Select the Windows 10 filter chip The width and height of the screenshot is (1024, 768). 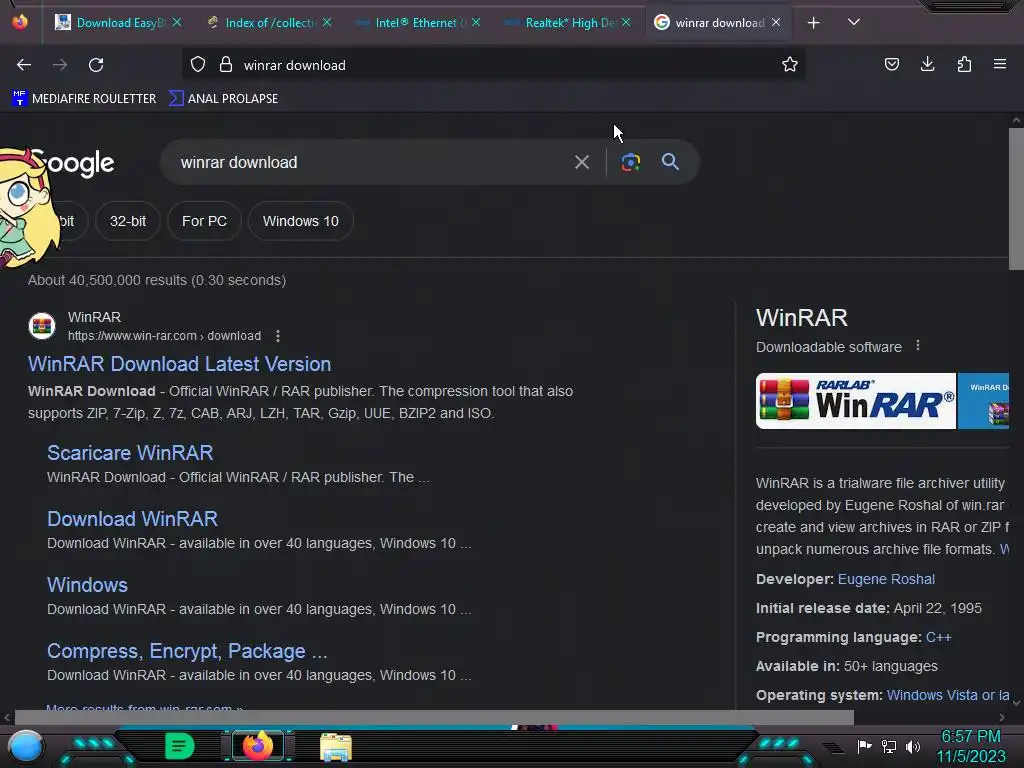[x=300, y=221]
